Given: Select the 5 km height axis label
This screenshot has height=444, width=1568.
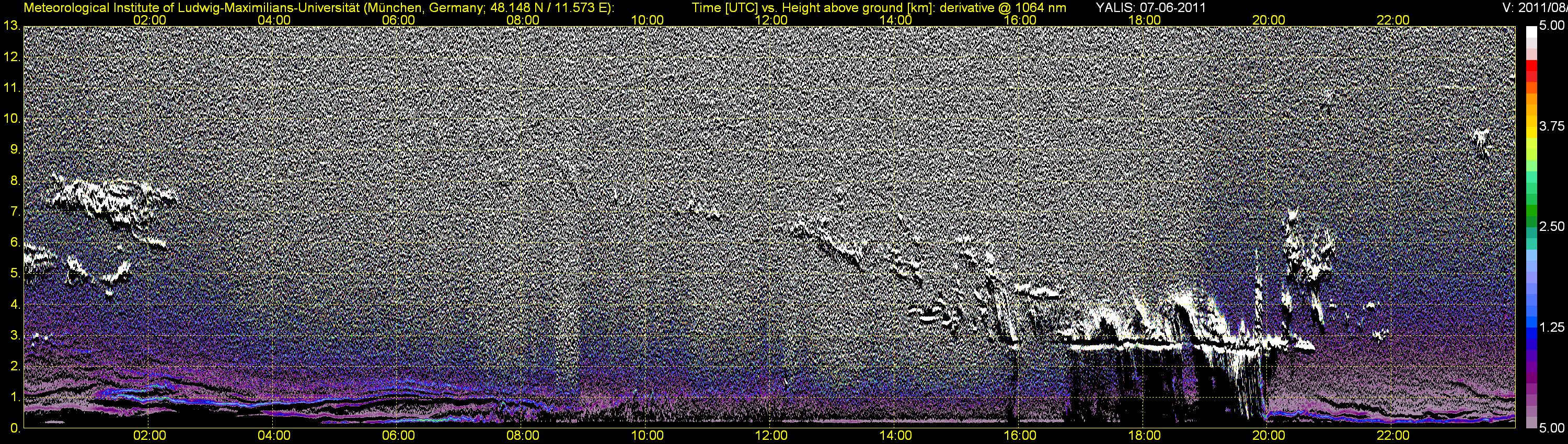Looking at the screenshot, I should point(15,274).
